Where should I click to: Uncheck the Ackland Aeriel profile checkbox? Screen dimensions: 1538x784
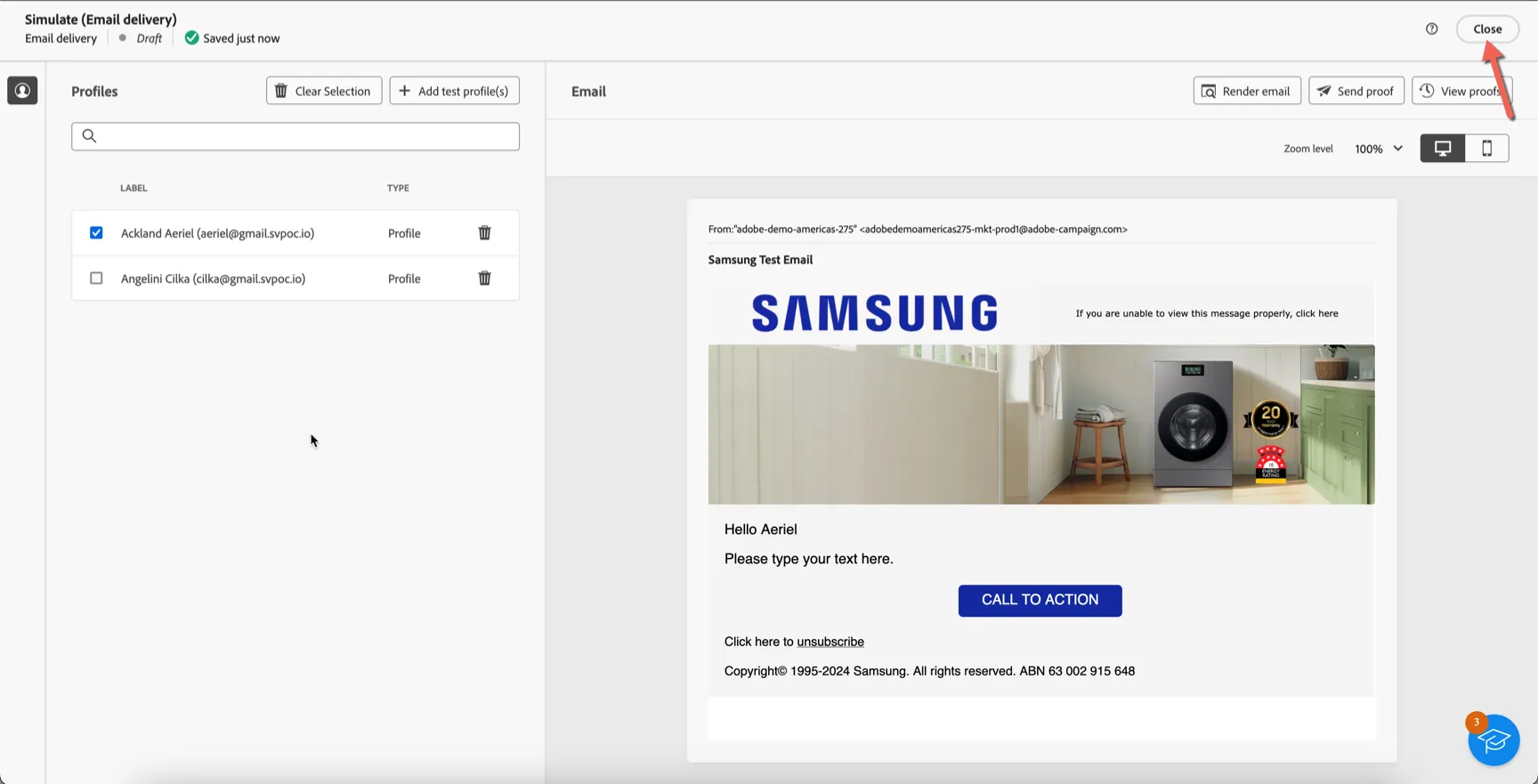coord(96,233)
